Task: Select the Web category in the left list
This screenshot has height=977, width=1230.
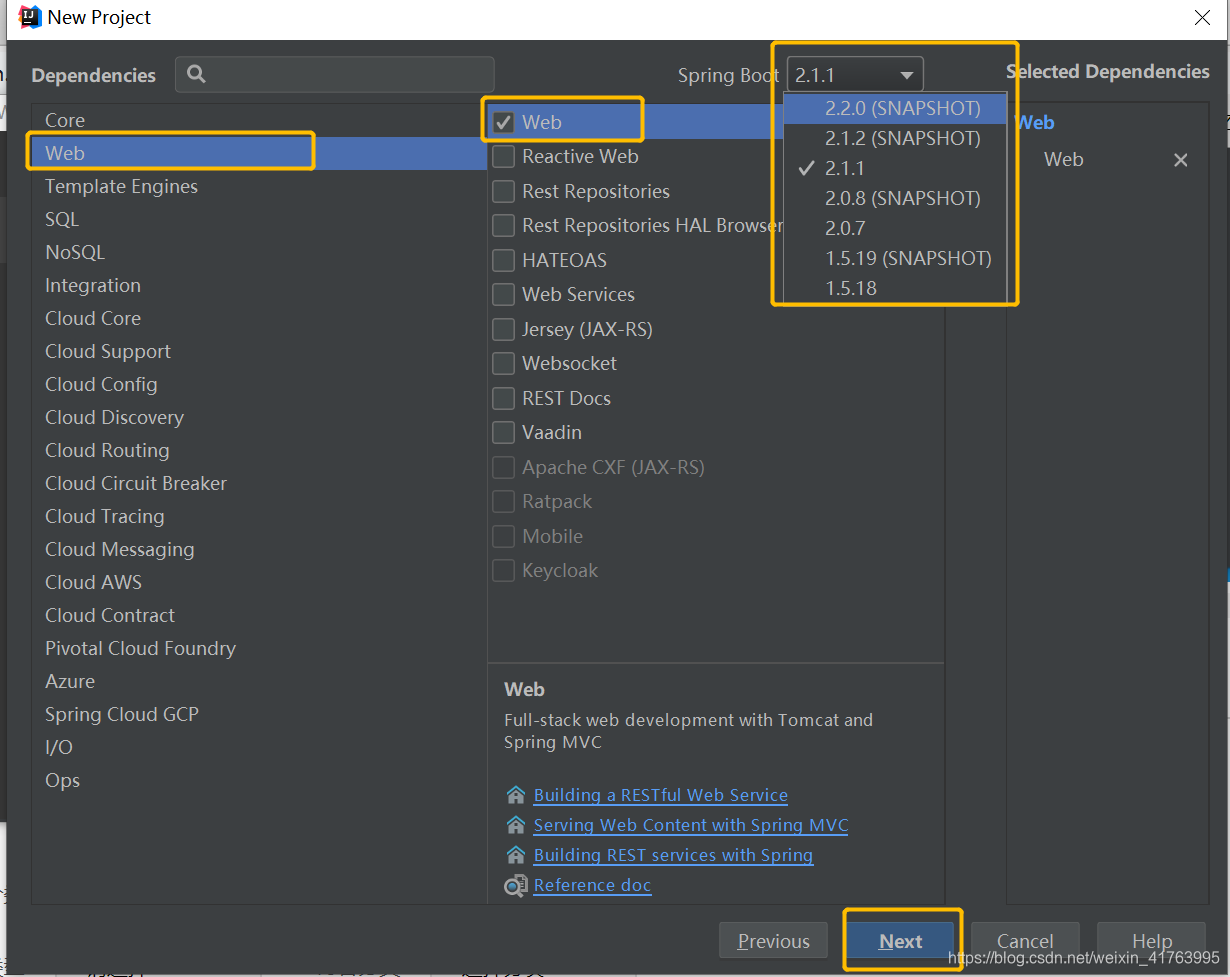Action: point(259,153)
